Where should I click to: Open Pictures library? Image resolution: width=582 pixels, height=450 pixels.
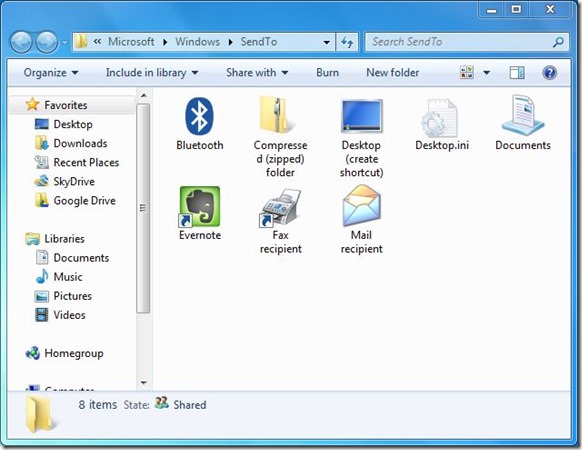click(72, 296)
